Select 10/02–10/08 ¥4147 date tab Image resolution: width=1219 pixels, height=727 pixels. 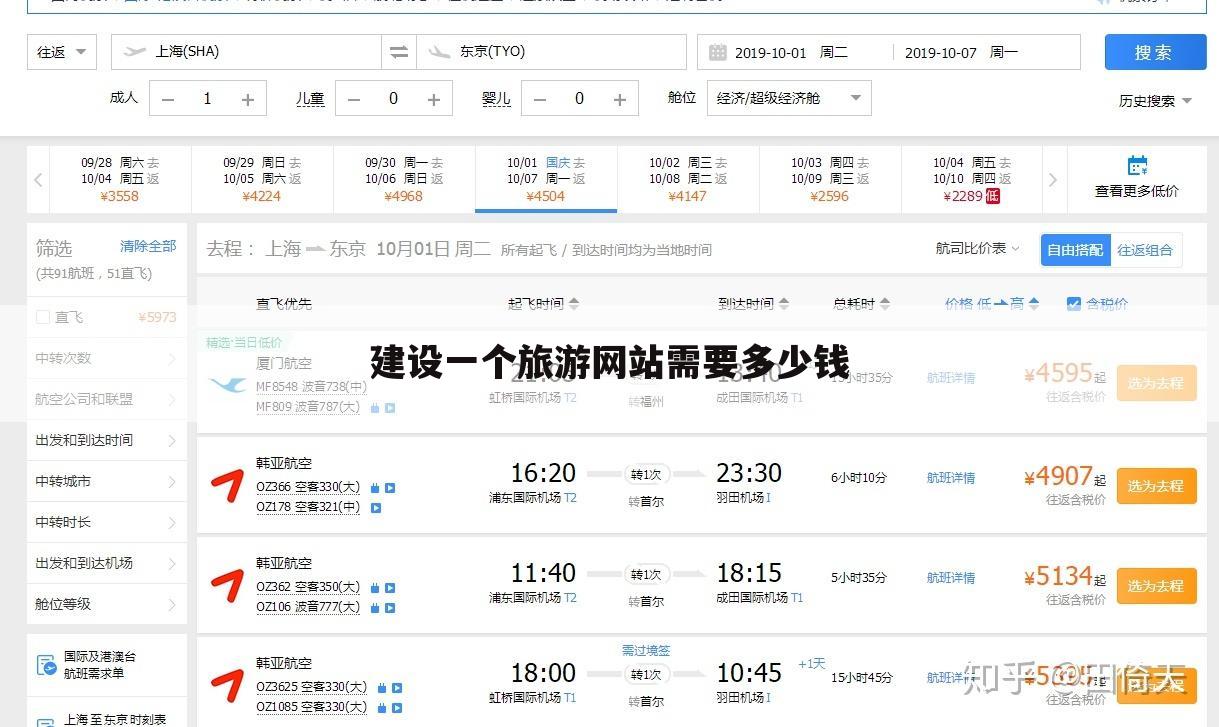tap(688, 179)
